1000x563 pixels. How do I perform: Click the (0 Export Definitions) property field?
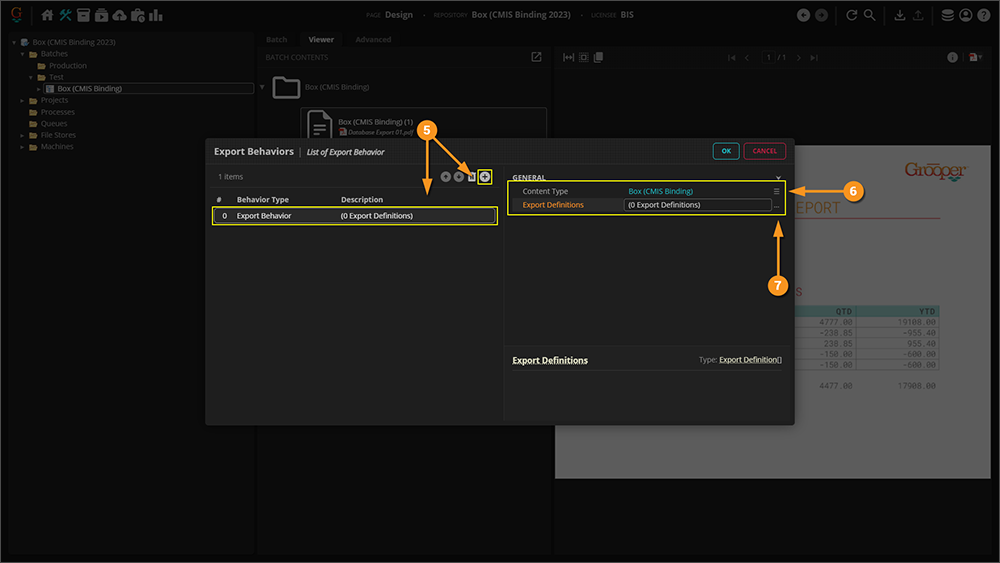click(x=697, y=205)
